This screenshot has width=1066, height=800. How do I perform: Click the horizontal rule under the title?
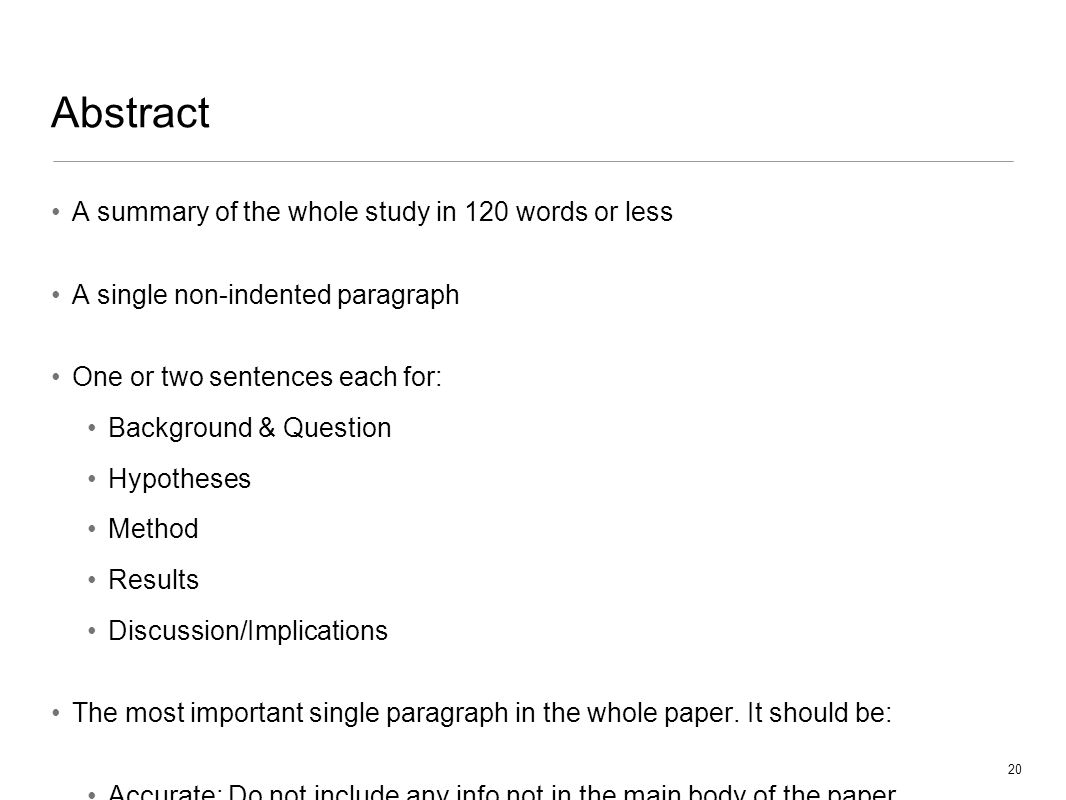pos(533,162)
